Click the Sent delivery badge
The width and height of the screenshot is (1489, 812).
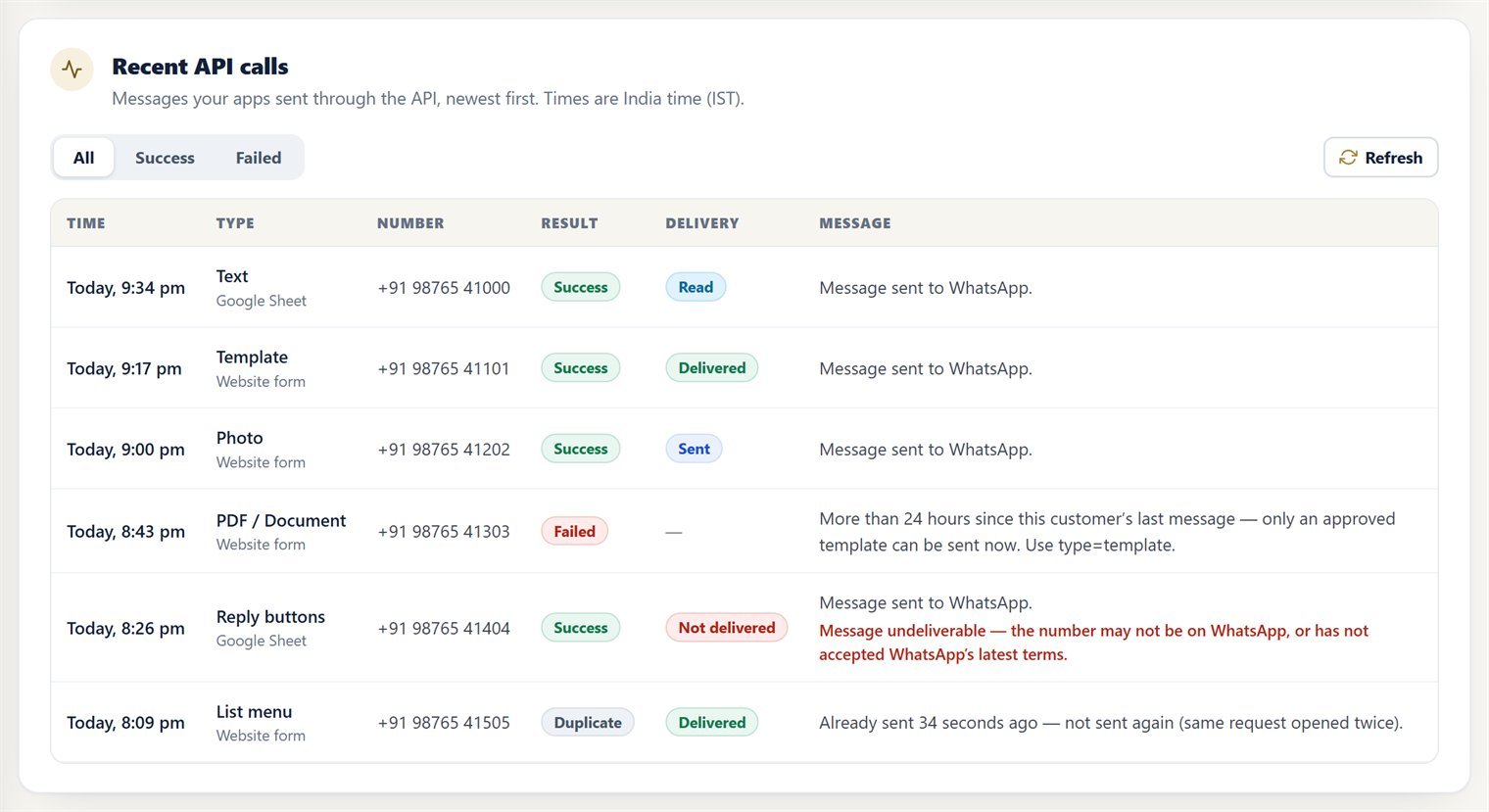click(694, 449)
